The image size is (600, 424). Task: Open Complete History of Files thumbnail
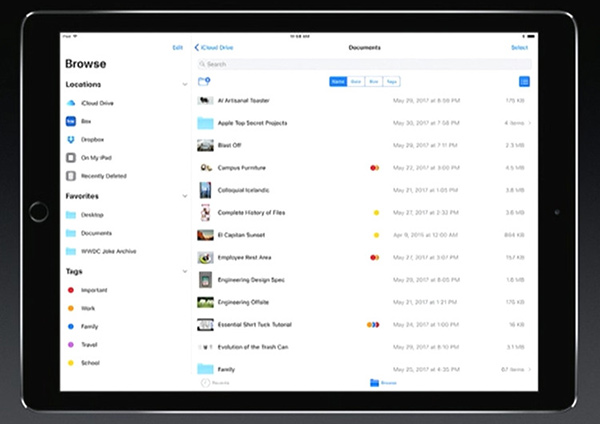click(x=205, y=212)
